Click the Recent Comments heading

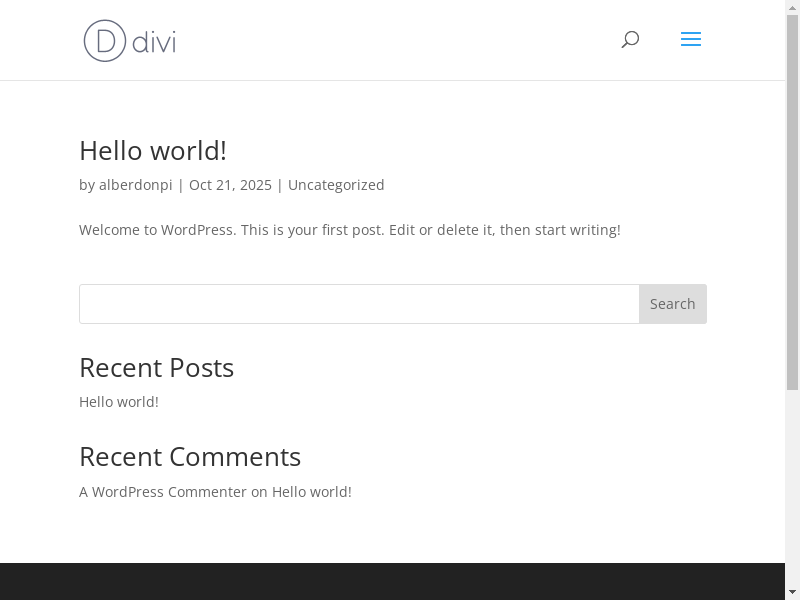[x=190, y=457]
